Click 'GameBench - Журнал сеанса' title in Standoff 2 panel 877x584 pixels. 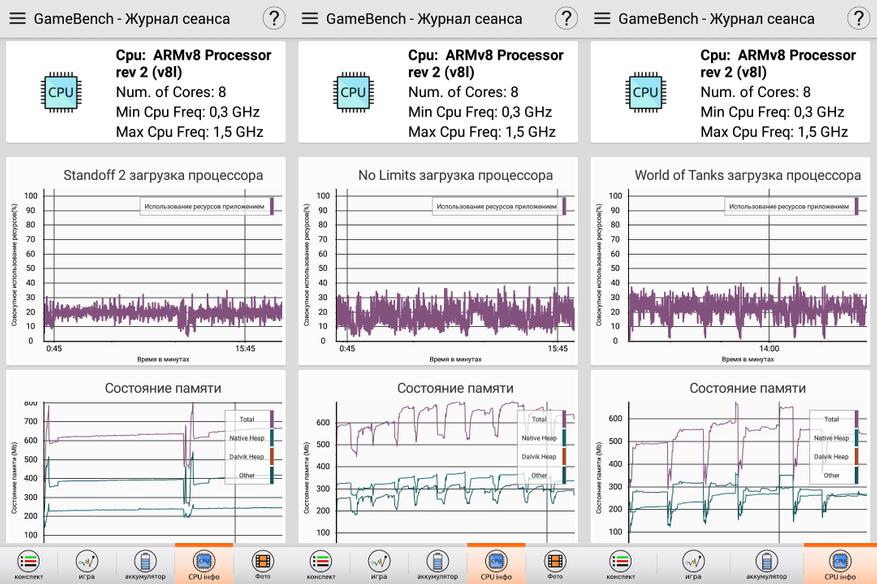(131, 19)
